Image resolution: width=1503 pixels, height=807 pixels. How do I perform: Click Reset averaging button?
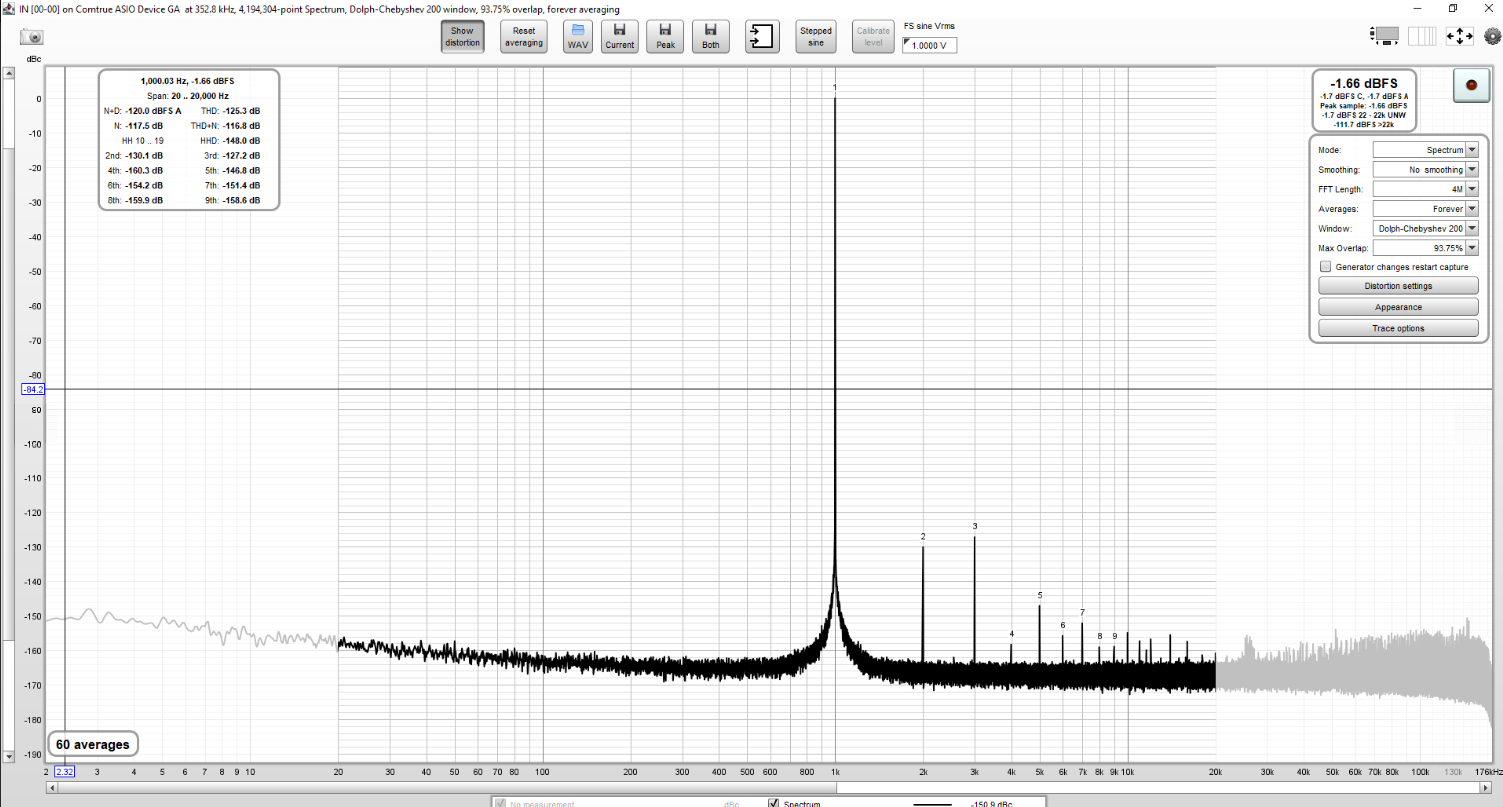coord(524,37)
